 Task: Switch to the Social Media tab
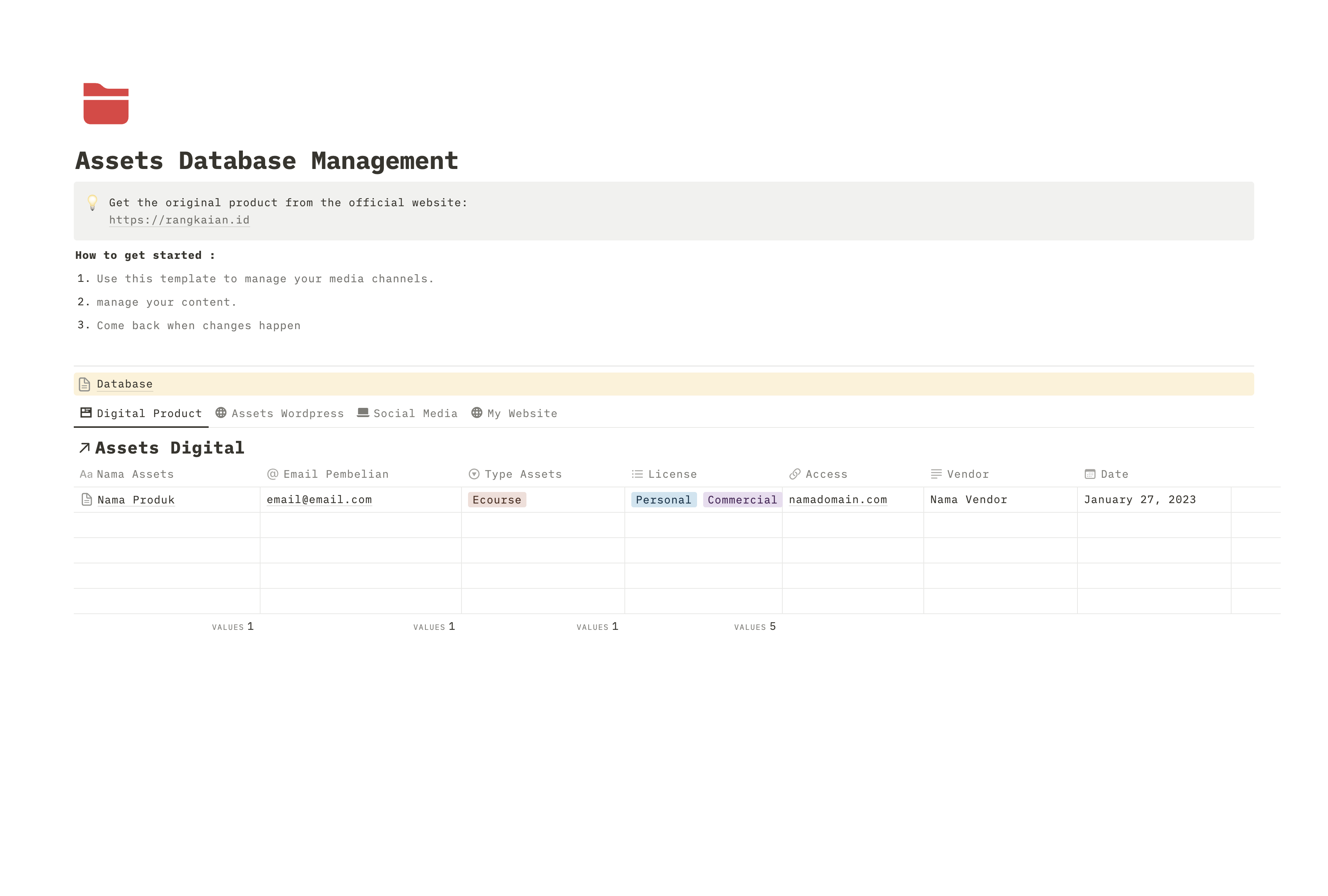pyautogui.click(x=407, y=414)
